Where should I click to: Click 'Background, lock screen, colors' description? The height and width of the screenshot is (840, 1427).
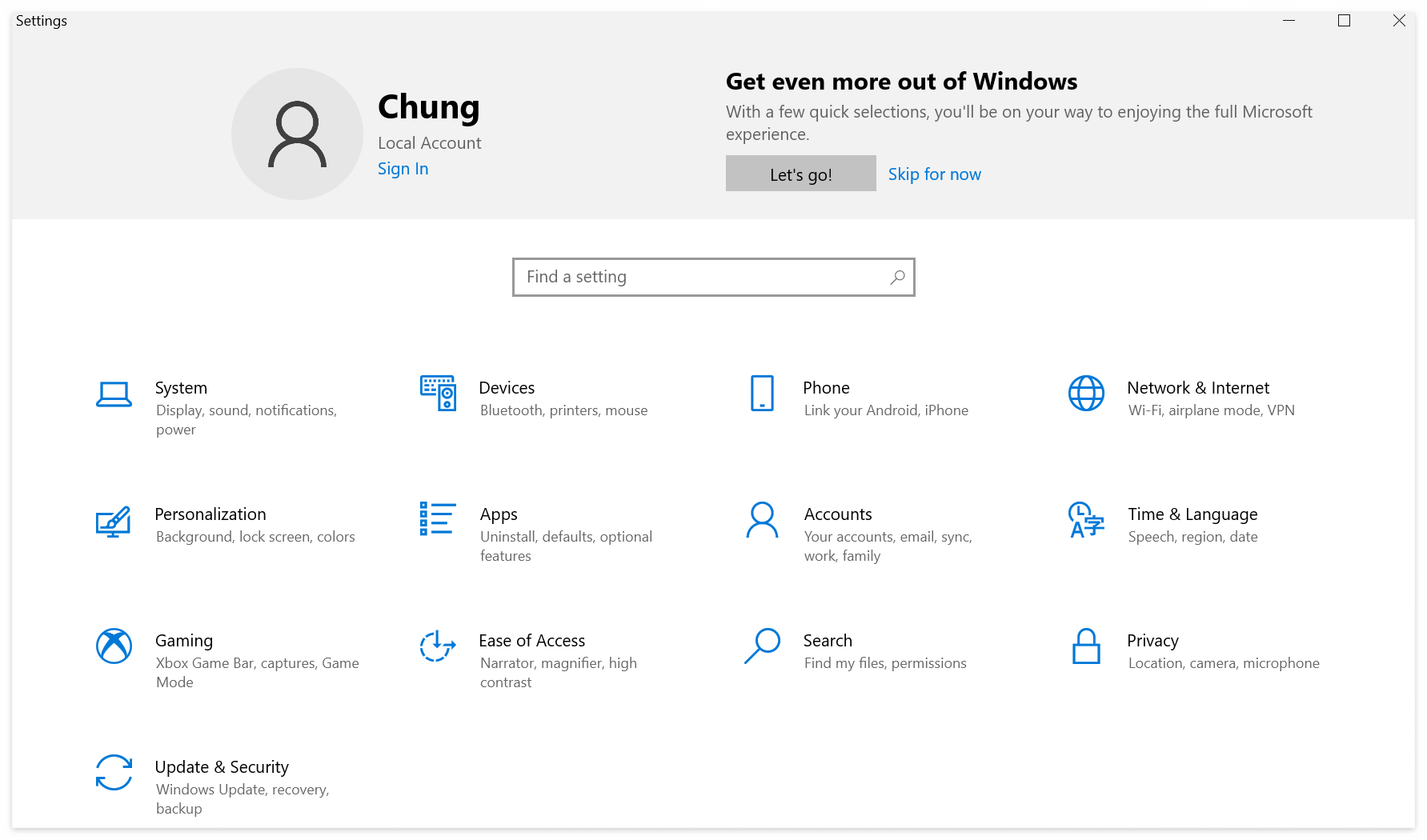click(255, 537)
